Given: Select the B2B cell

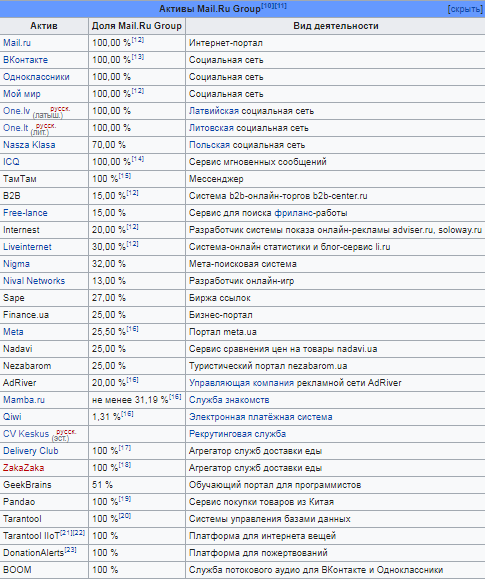Looking at the screenshot, I should pos(44,196).
